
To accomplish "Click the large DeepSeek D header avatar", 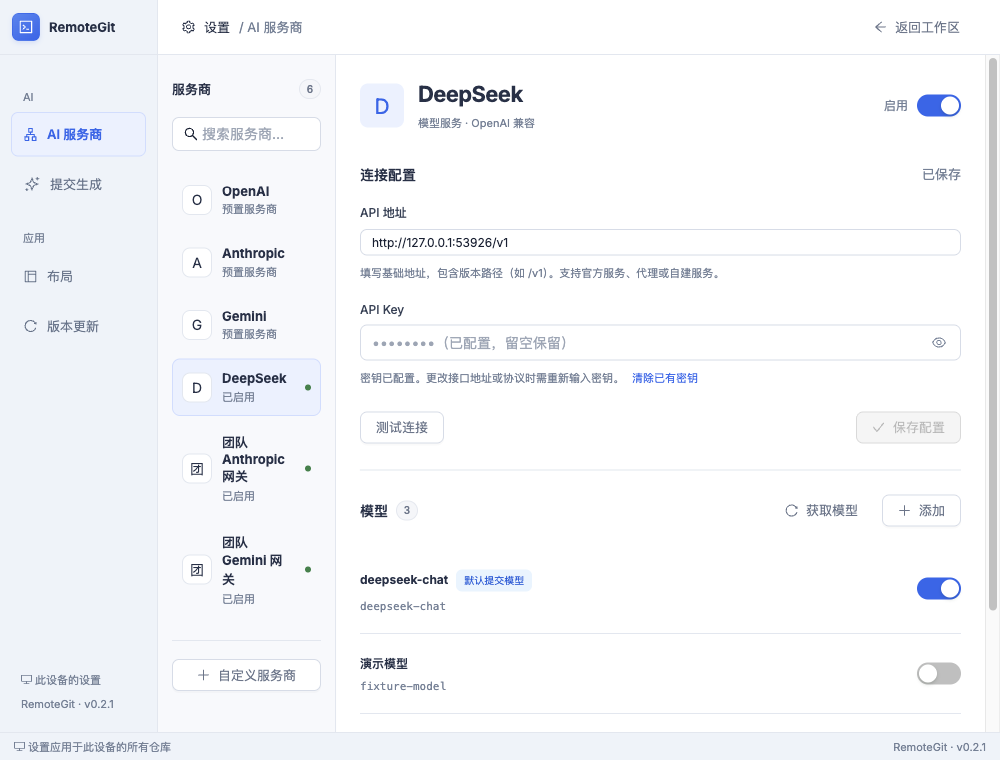I will (x=382, y=106).
